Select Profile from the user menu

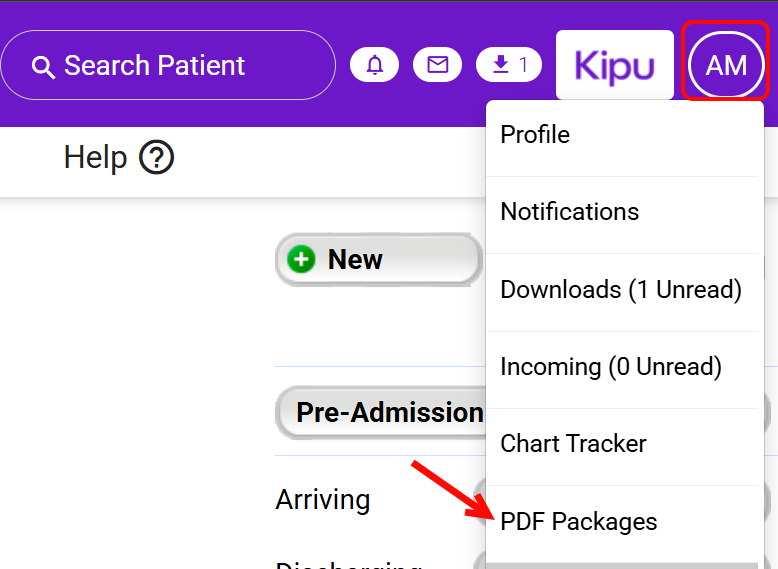click(x=535, y=135)
